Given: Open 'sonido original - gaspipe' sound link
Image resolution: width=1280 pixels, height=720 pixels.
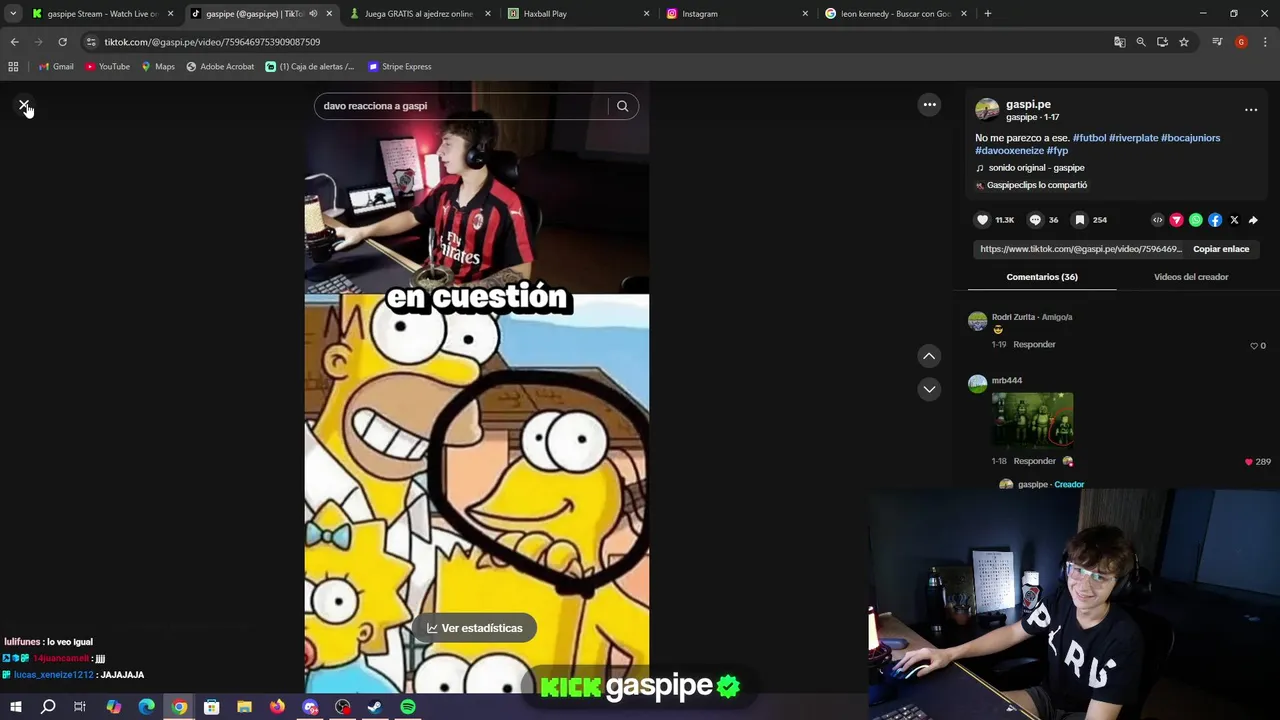Looking at the screenshot, I should pyautogui.click(x=1036, y=168).
